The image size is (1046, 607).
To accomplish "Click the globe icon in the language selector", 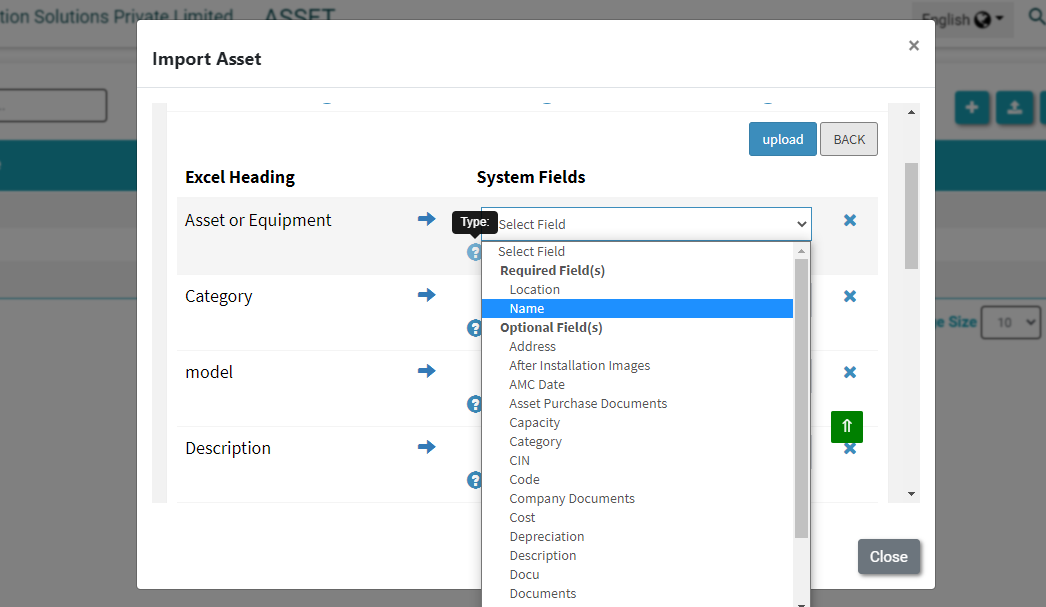I will 984,18.
